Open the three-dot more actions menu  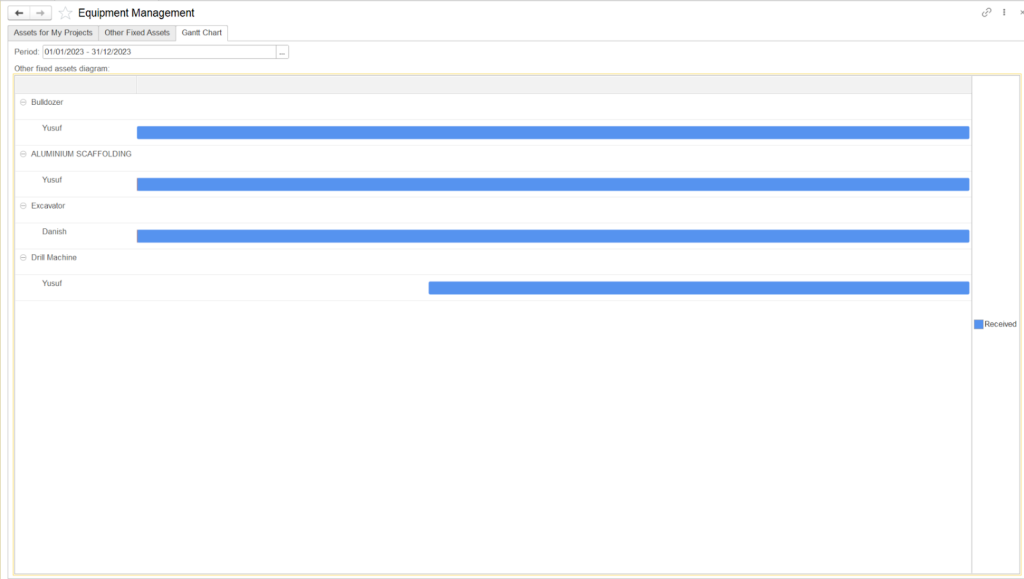coord(1004,13)
